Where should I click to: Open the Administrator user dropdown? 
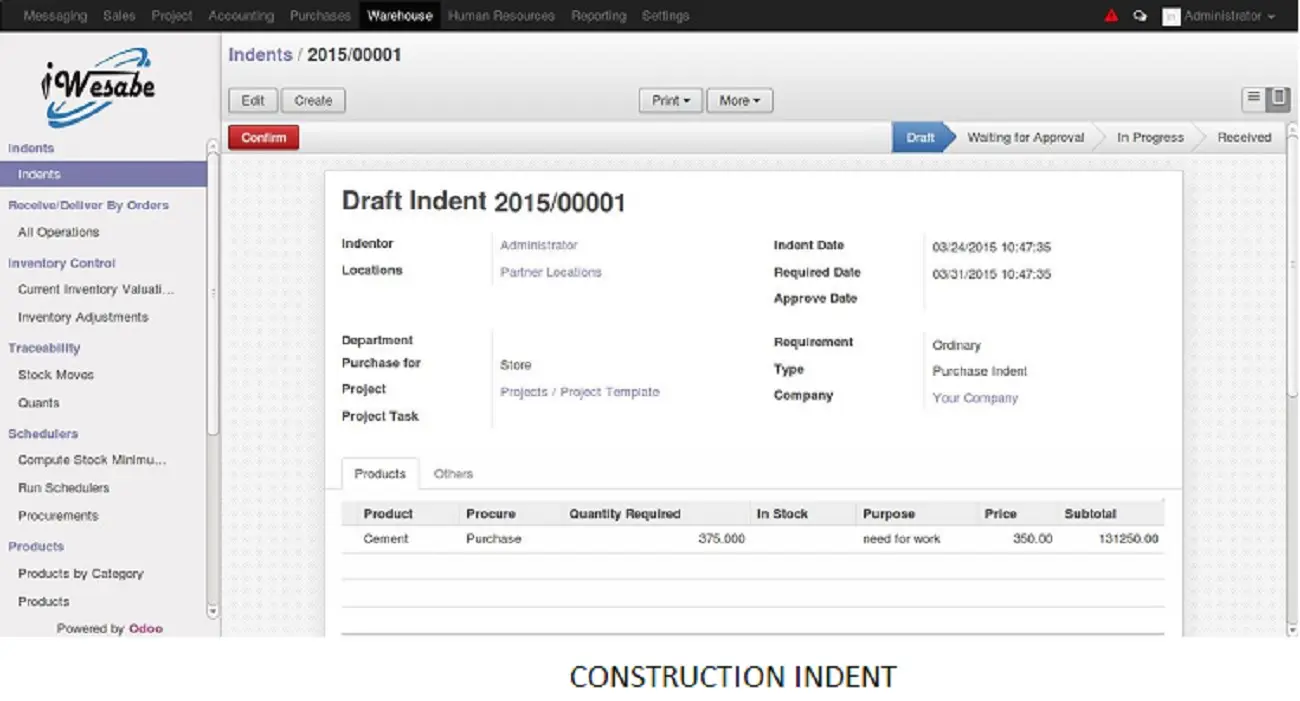[1228, 16]
